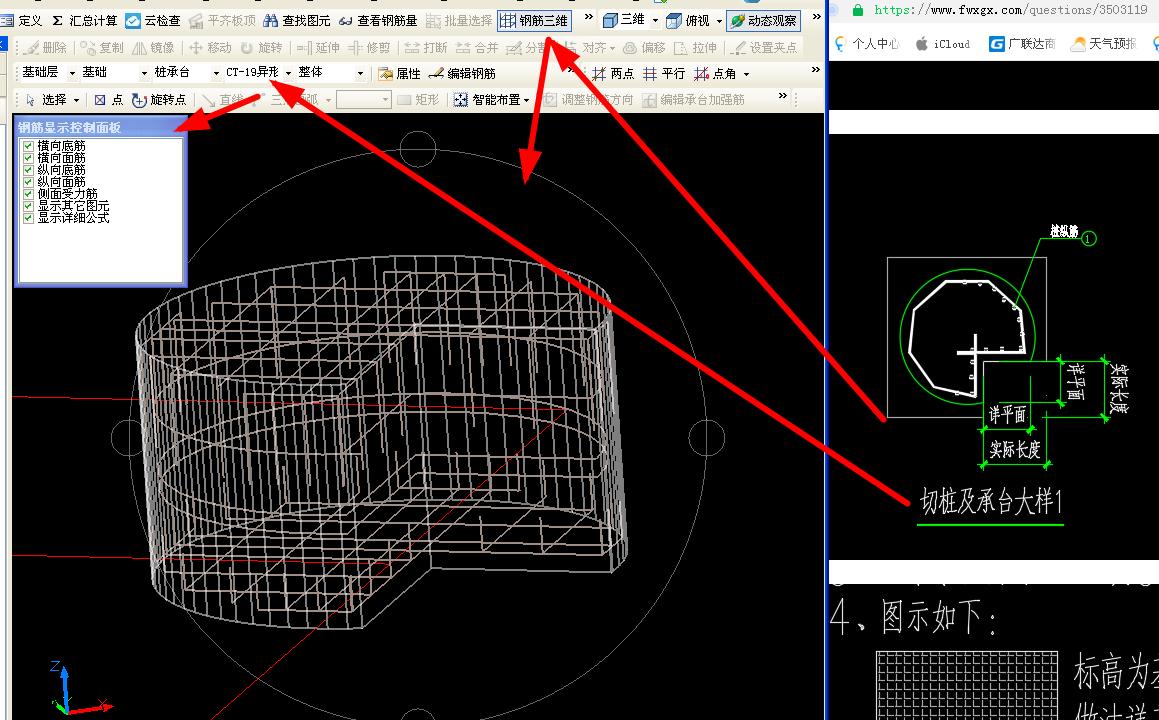Image resolution: width=1159 pixels, height=720 pixels.
Task: Open 个人中心 bookmark in browser
Action: coord(866,44)
